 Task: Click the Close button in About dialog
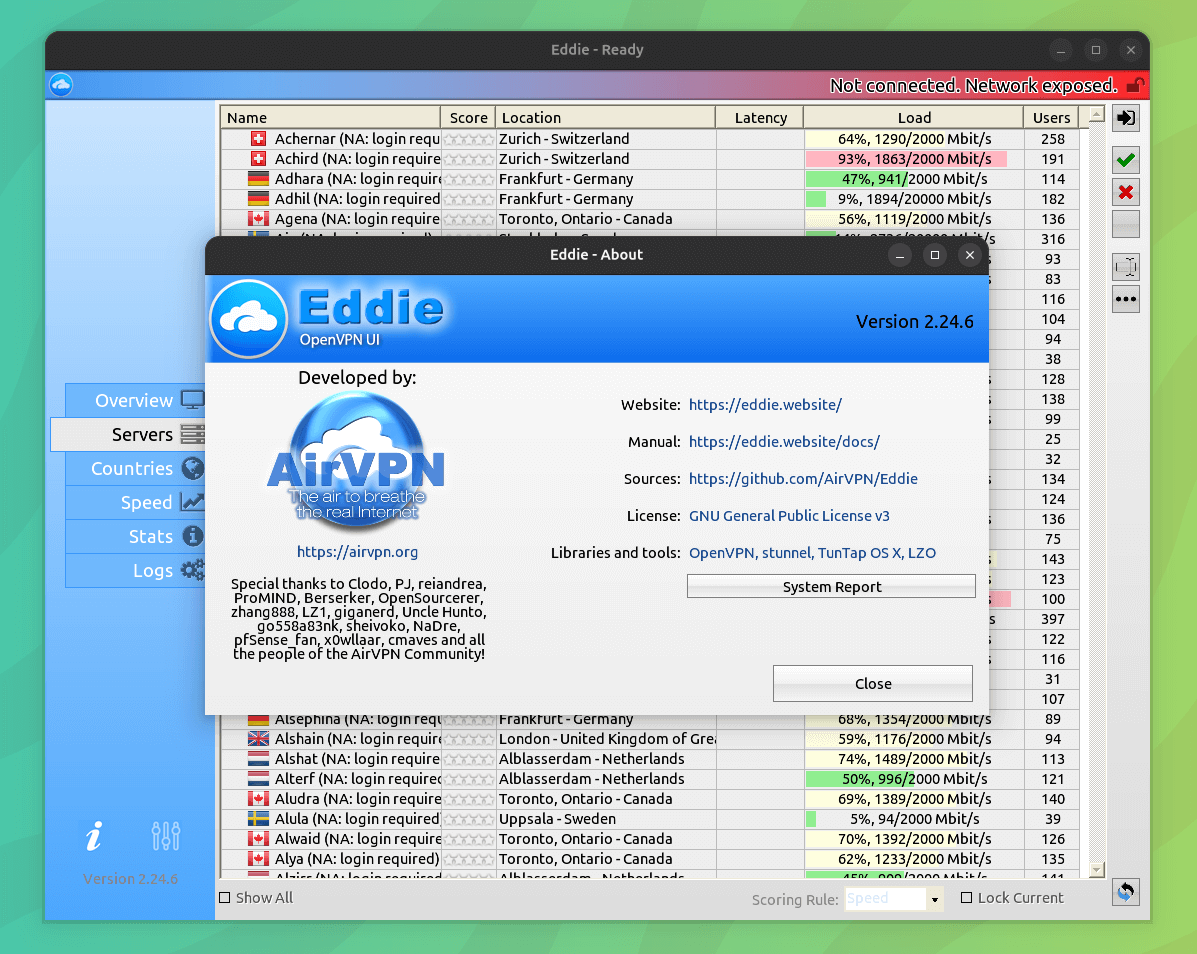click(x=873, y=683)
